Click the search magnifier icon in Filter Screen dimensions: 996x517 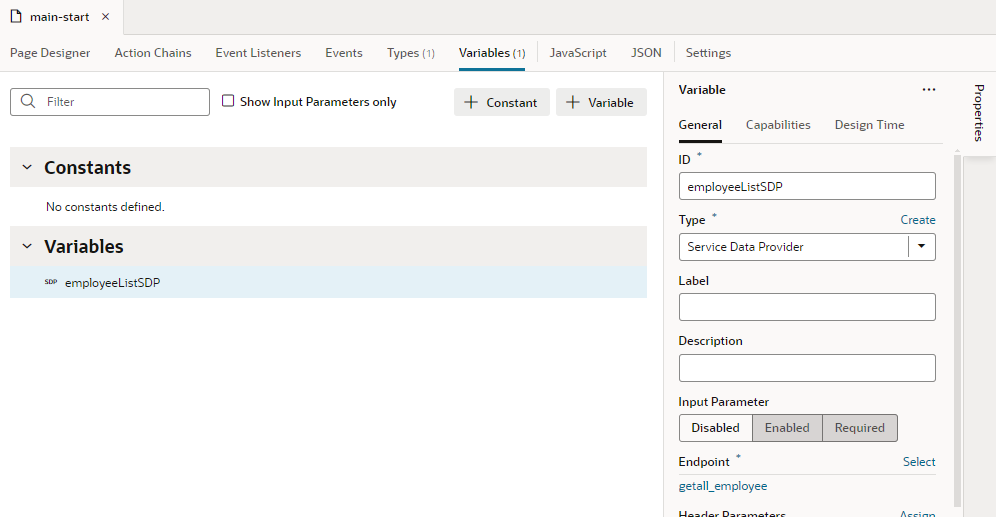(28, 102)
